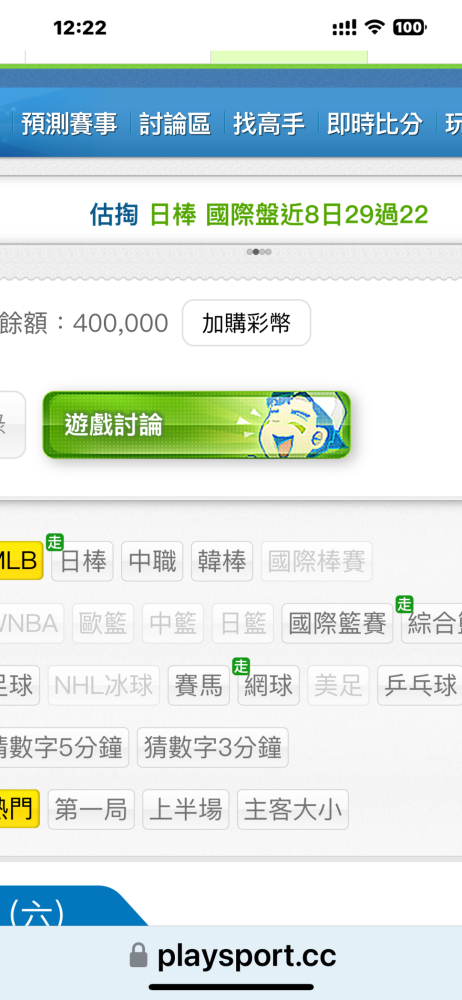Image resolution: width=462 pixels, height=1000 pixels.
Task: Select 國際籃賽 category
Action: click(338, 623)
